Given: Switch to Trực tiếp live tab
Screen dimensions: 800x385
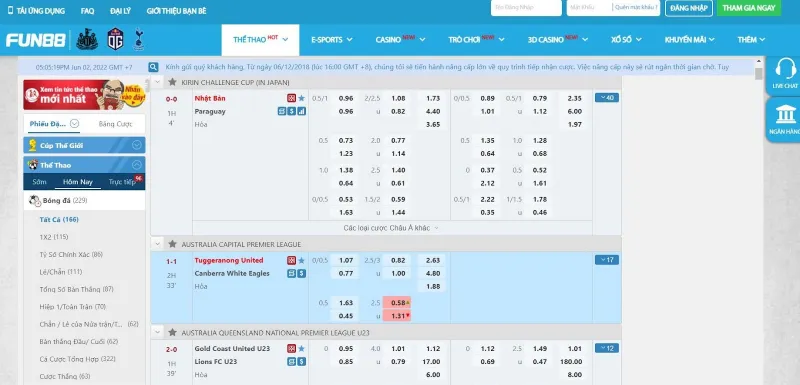Looking at the screenshot, I should click(x=122, y=182).
